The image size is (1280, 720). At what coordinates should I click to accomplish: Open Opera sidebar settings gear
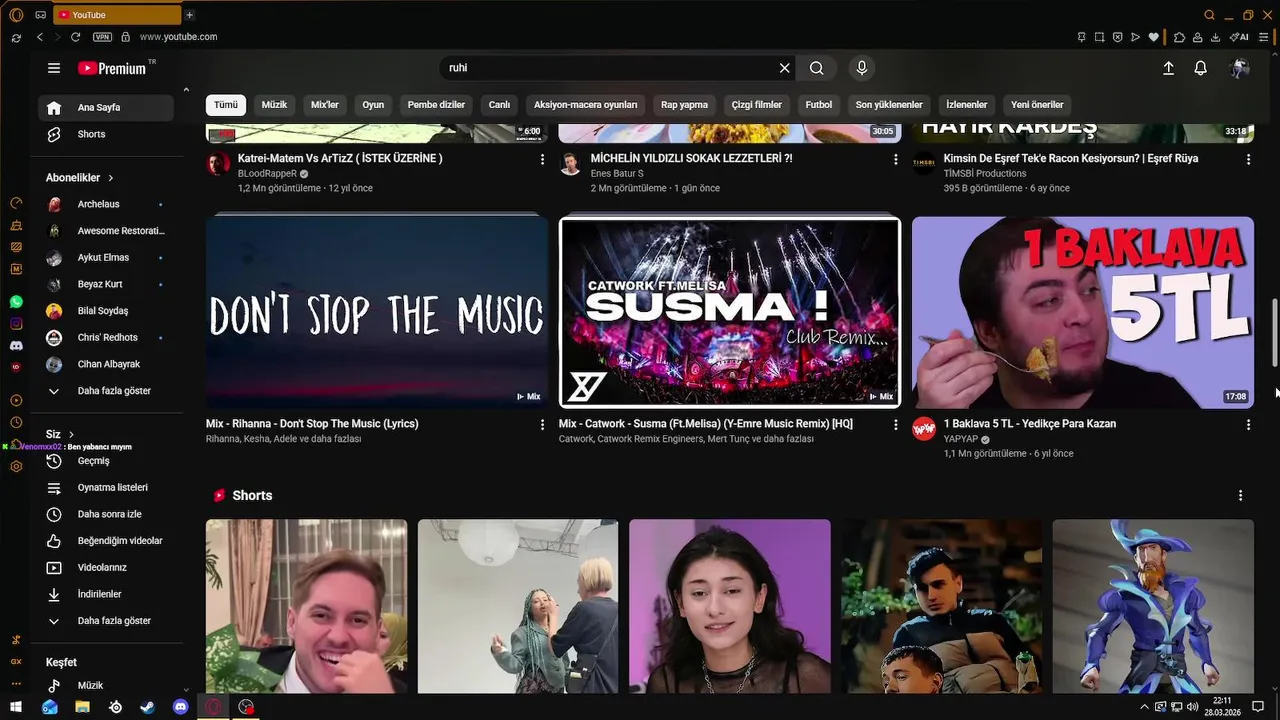pyautogui.click(x=16, y=466)
